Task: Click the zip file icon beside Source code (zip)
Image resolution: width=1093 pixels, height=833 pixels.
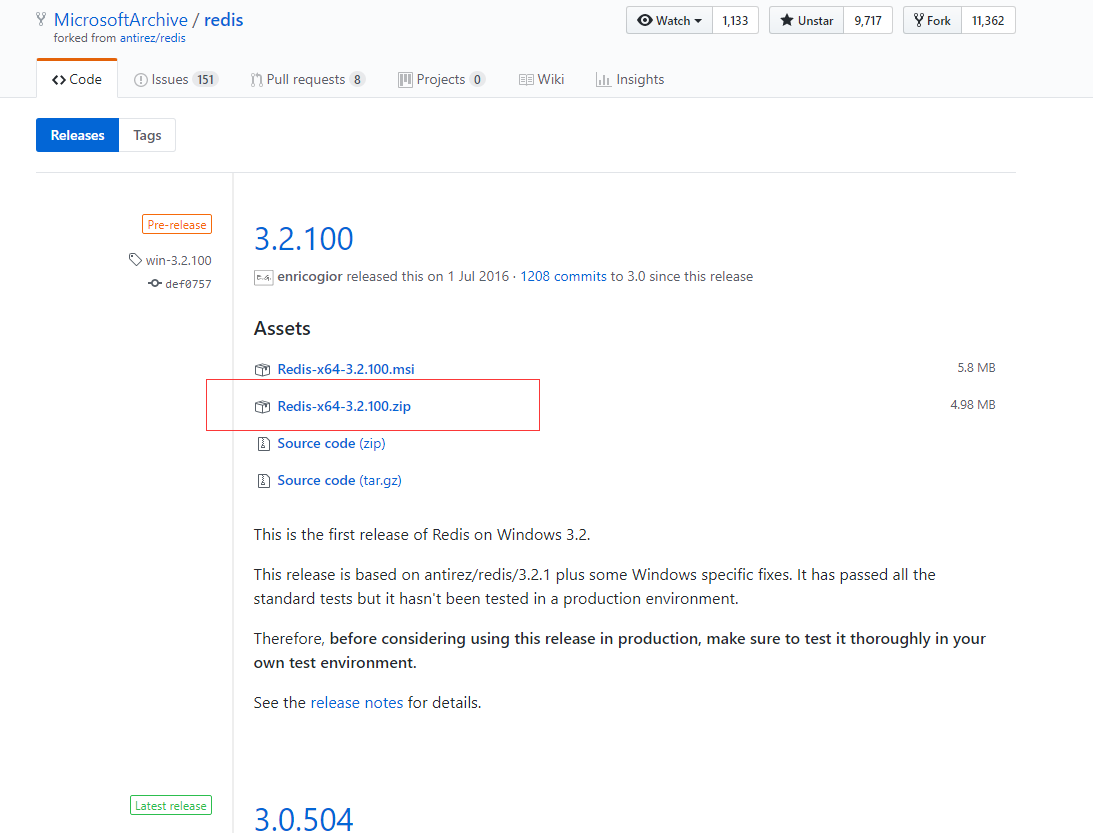Action: pyautogui.click(x=263, y=443)
